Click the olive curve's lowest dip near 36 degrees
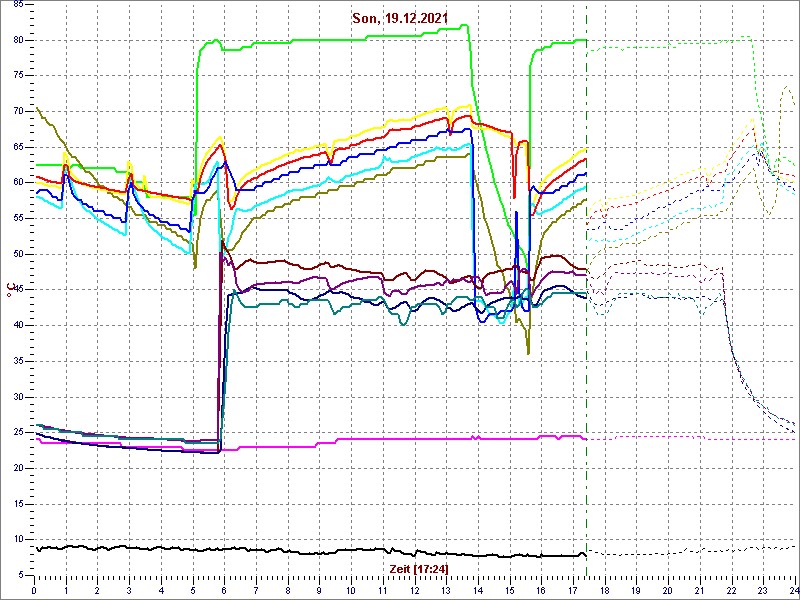Viewport: 800px width, 600px height. [x=528, y=352]
